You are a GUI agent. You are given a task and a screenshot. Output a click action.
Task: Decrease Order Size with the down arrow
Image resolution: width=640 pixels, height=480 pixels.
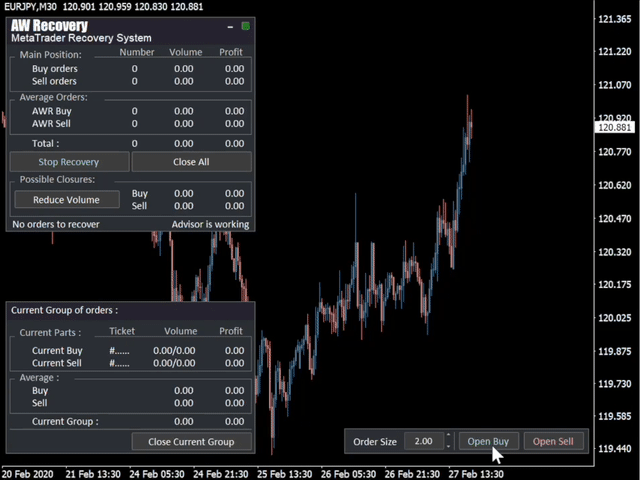[x=448, y=446]
